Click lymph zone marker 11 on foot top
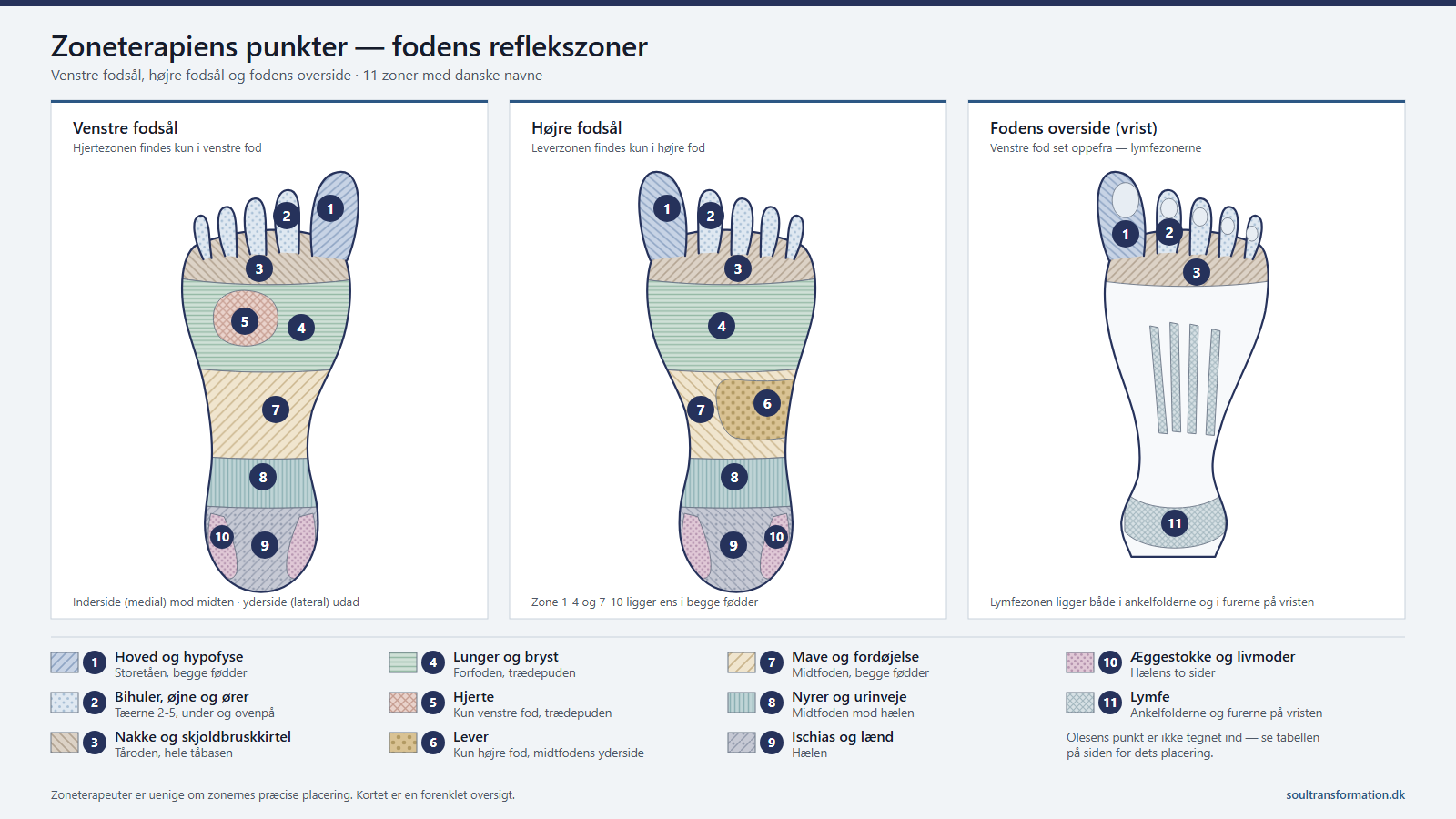1456x819 pixels. pyautogui.click(x=1175, y=523)
